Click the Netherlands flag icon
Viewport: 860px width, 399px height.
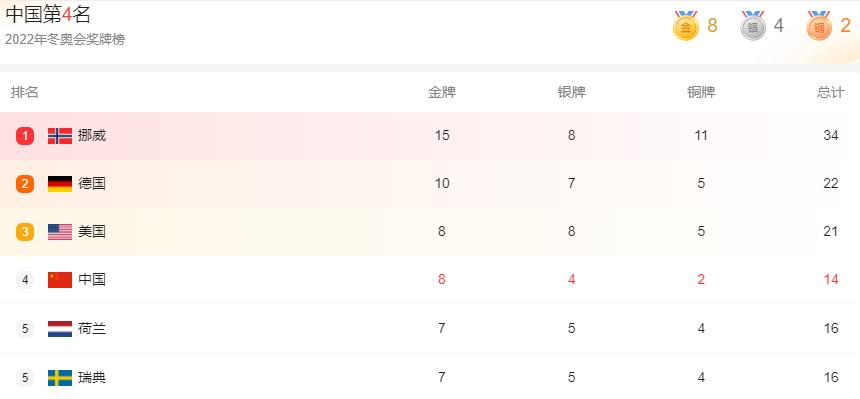60,329
